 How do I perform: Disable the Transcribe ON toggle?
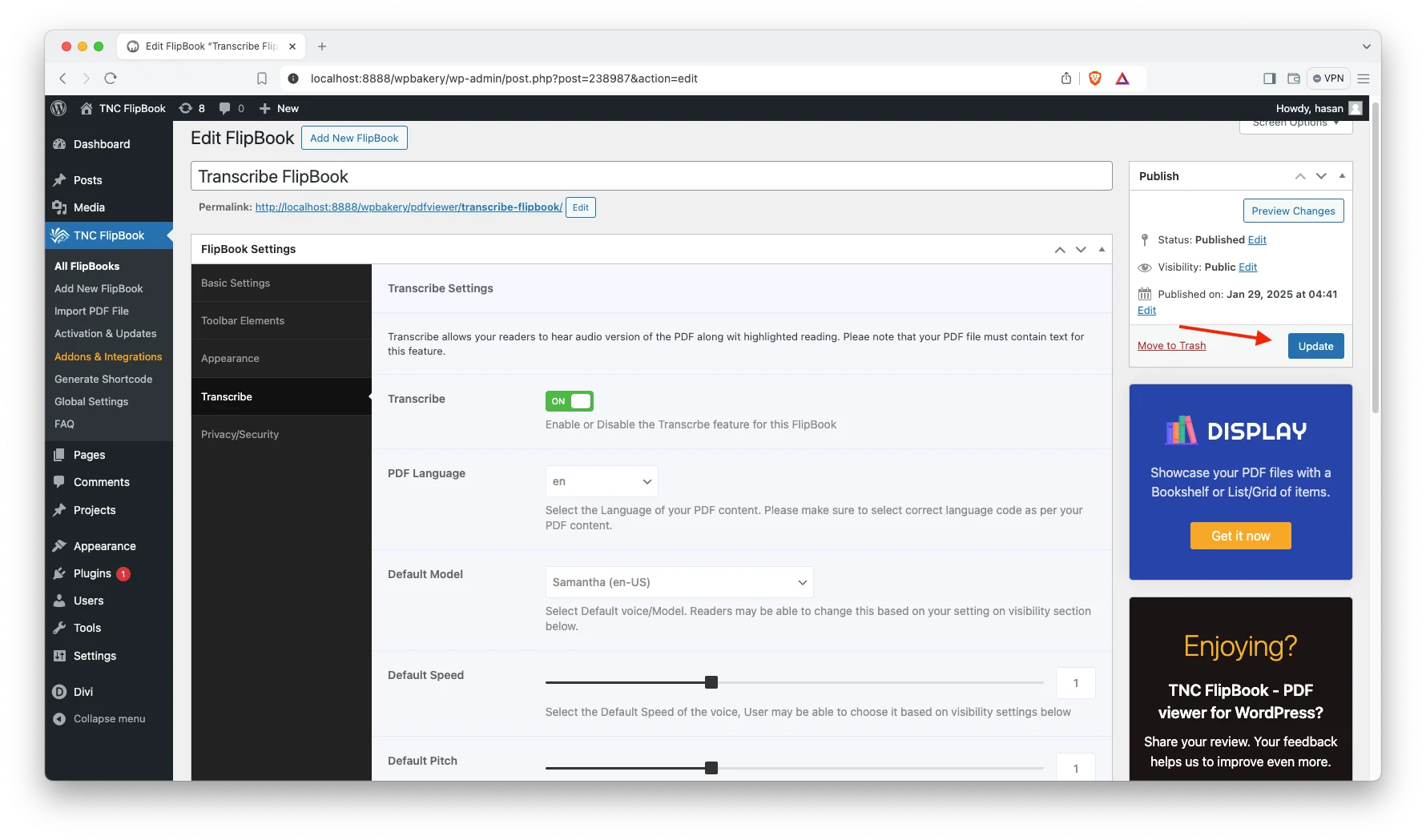pos(569,401)
